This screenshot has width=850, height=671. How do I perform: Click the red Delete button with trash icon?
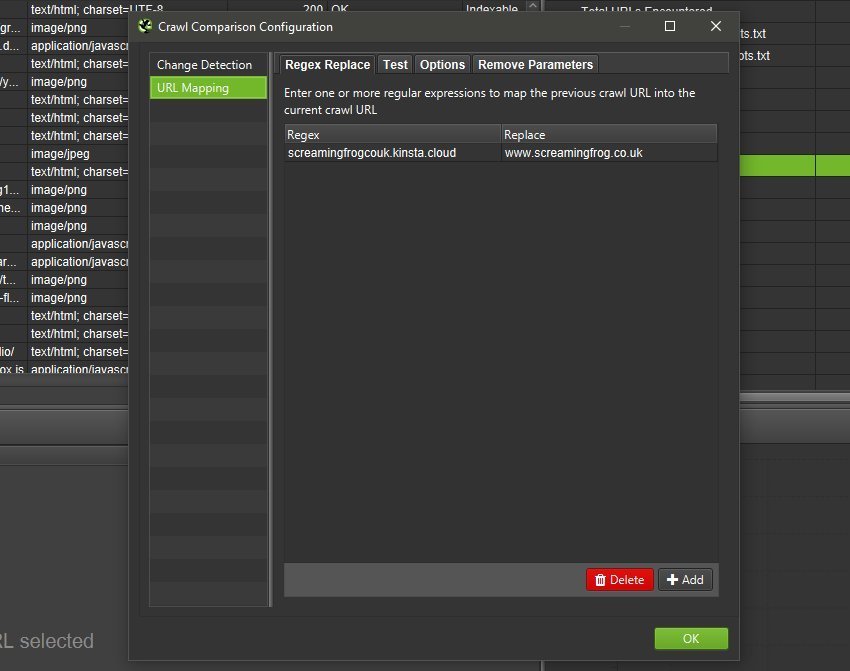click(x=620, y=580)
